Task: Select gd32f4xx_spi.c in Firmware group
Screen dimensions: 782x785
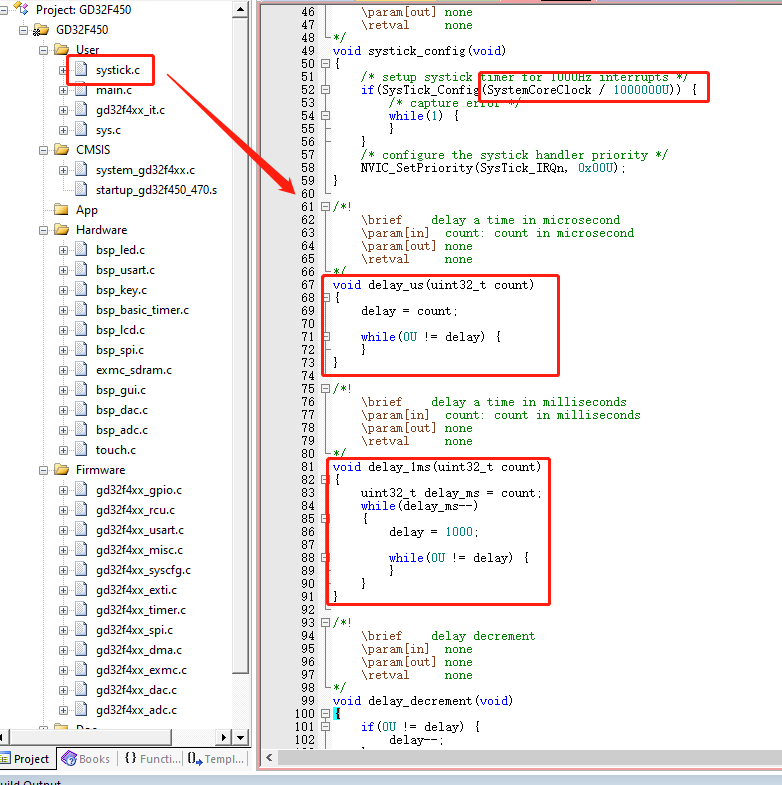Action: click(134, 630)
